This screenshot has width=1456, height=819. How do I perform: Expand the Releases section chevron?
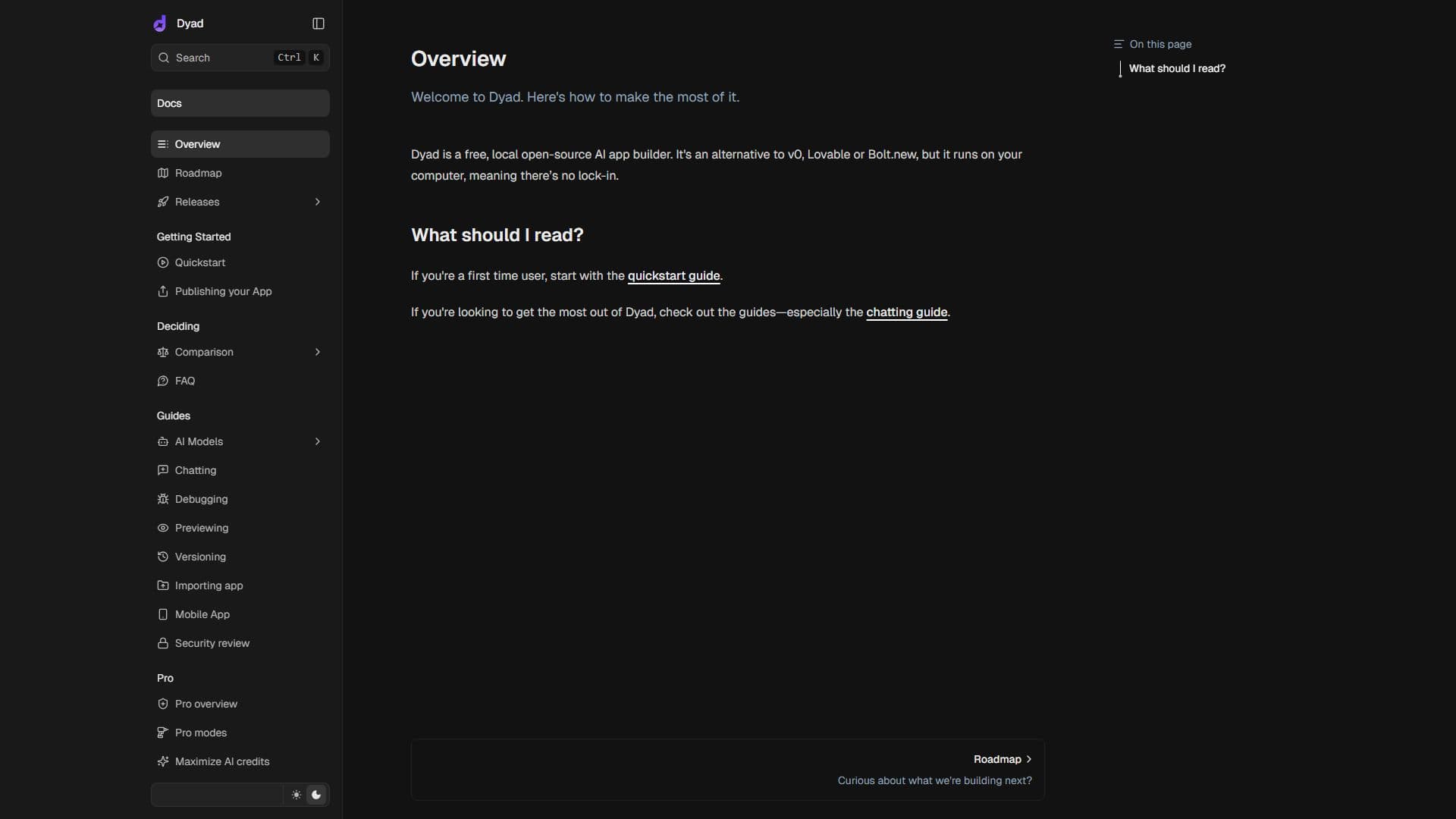coord(318,202)
